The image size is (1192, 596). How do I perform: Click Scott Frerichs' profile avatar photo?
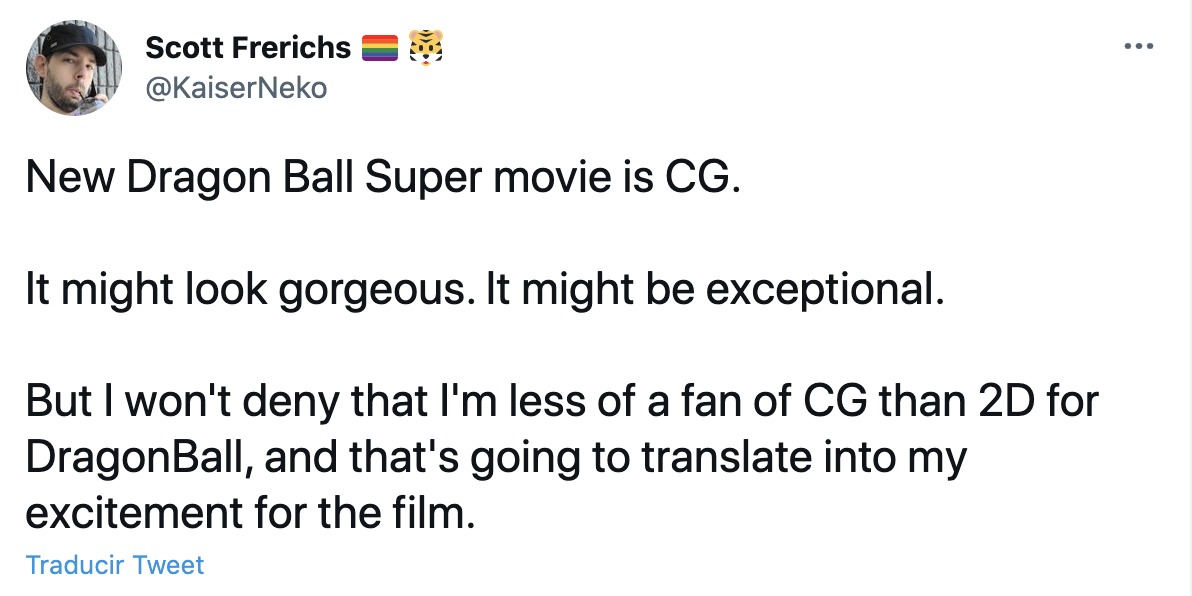point(73,68)
